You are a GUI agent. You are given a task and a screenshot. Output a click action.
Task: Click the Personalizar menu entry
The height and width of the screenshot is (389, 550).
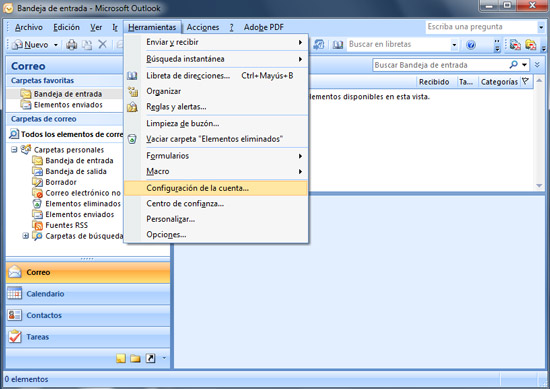216,219
